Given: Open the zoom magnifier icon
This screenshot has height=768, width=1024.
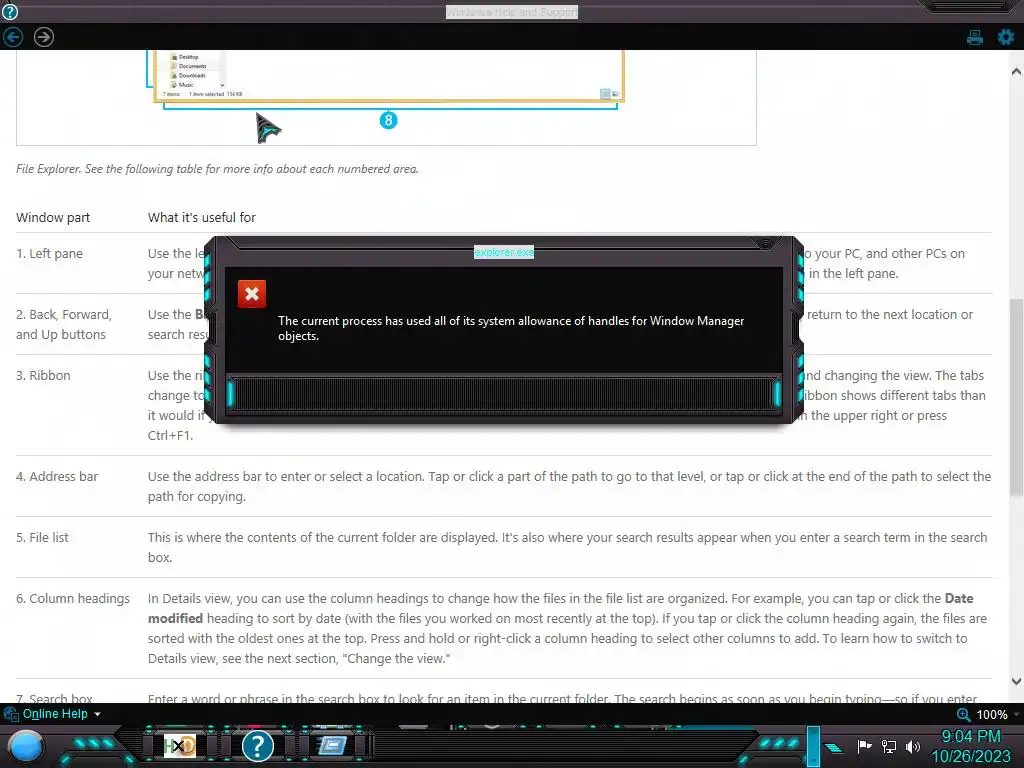Looking at the screenshot, I should click(x=963, y=714).
